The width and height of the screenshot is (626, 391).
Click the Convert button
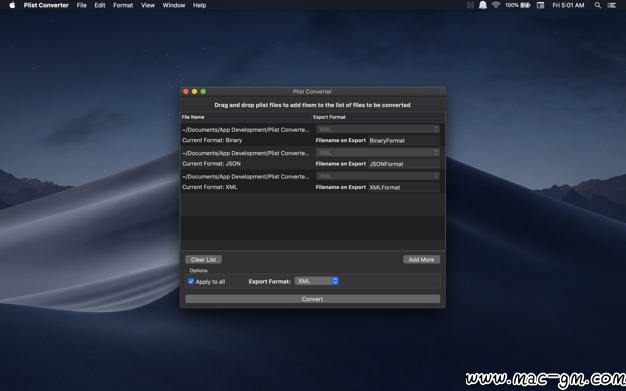[x=313, y=299]
